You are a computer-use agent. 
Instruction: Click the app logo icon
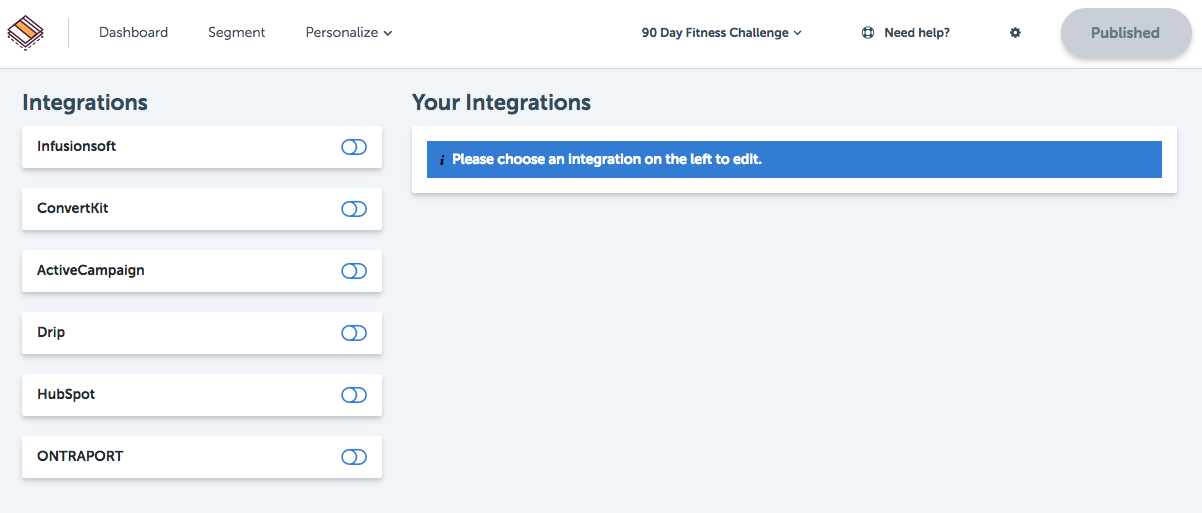25,33
